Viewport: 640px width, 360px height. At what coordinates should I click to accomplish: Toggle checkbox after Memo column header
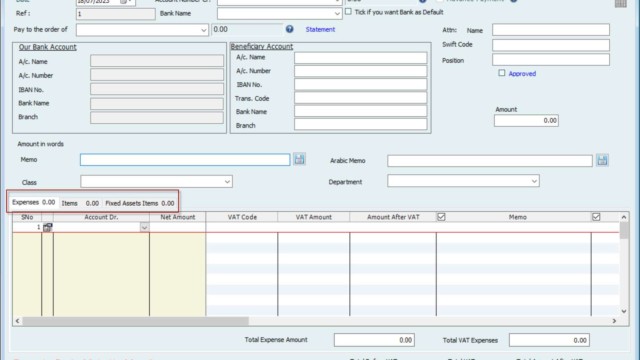pos(596,217)
